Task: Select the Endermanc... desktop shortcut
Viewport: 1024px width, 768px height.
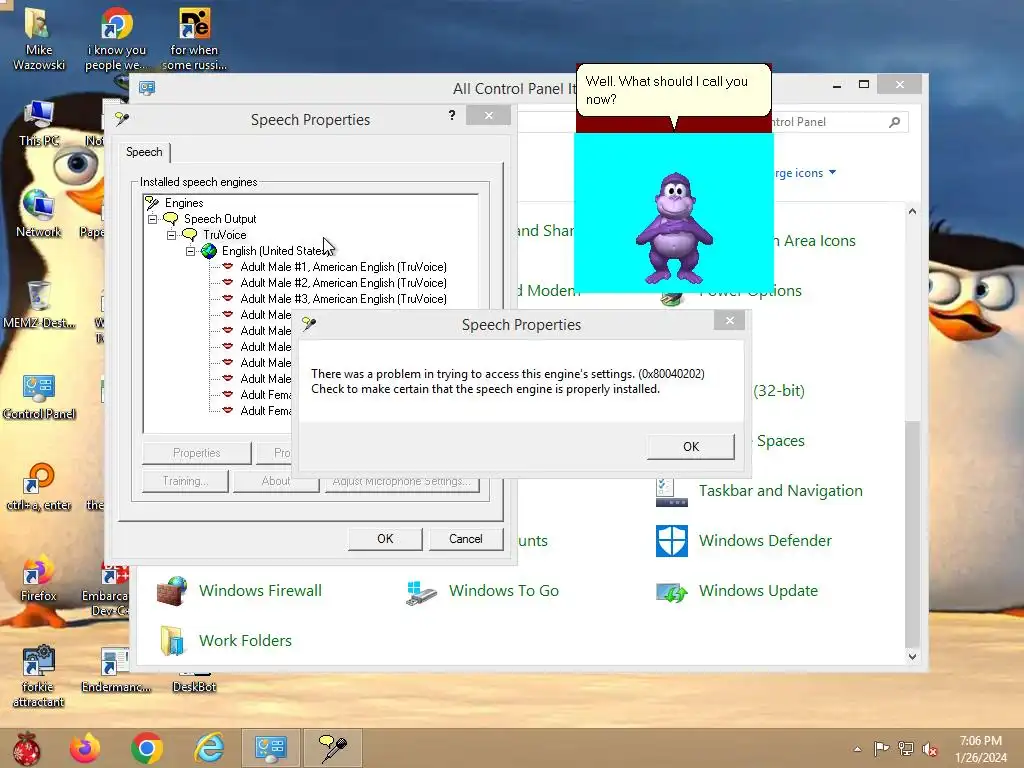Action: [116, 669]
